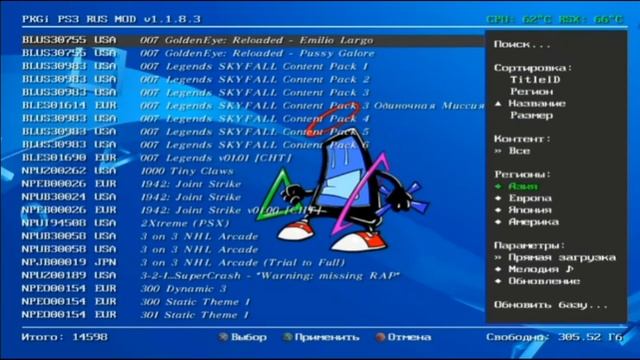The height and width of the screenshot is (360, 640).
Task: Toggle the Европа region filter
Action: pos(530,198)
